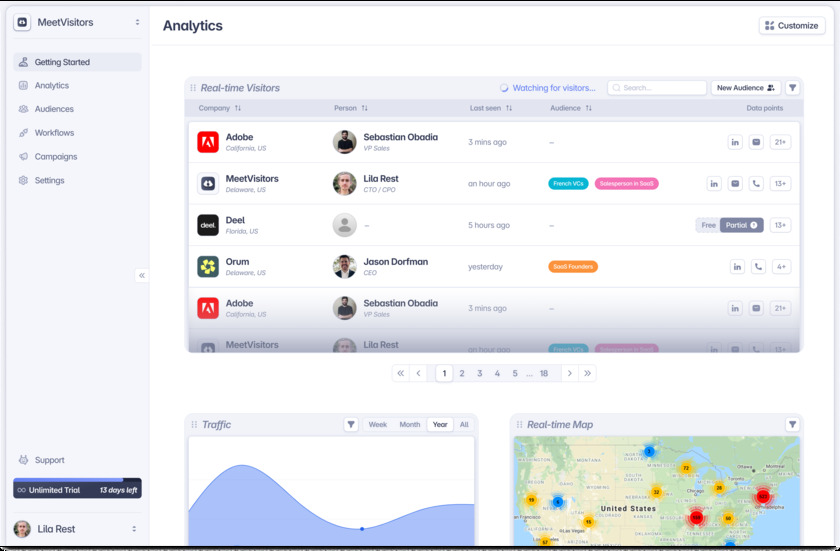Click email icon in the fully visible Lila Rest row
The image size is (840, 551).
(735, 184)
